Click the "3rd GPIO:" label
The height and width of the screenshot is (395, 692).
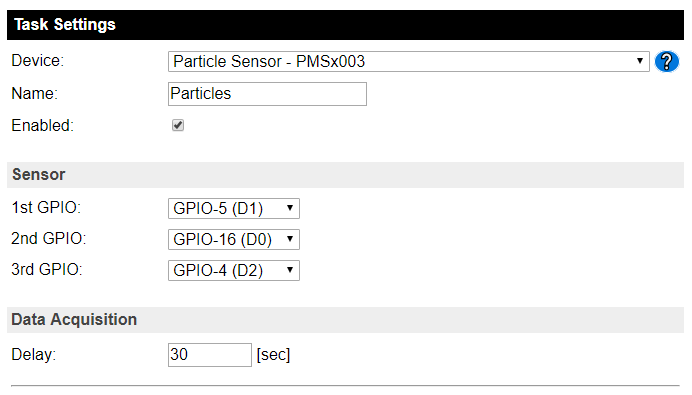tap(47, 269)
